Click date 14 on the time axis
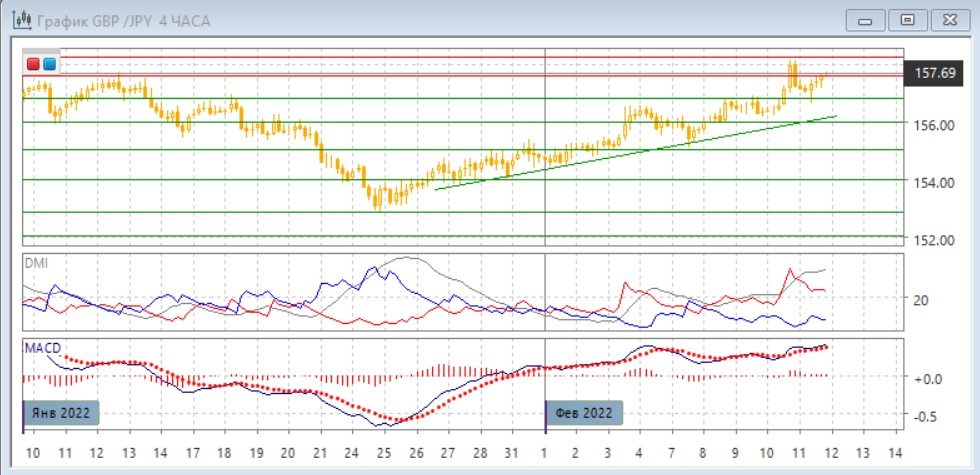 pos(894,451)
